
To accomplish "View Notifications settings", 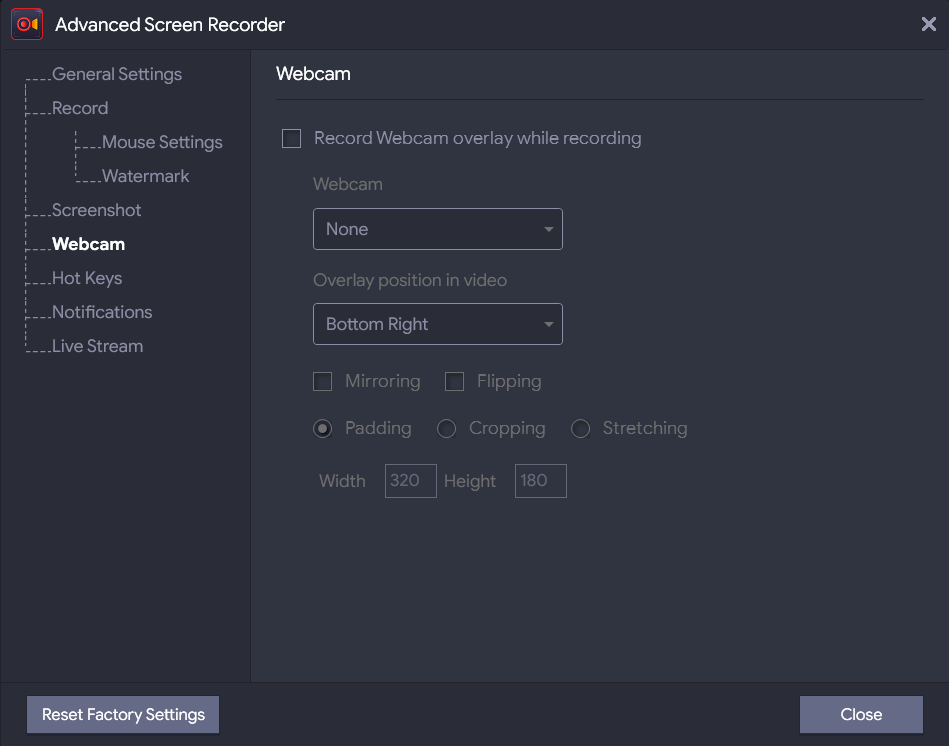I will pyautogui.click(x=103, y=312).
